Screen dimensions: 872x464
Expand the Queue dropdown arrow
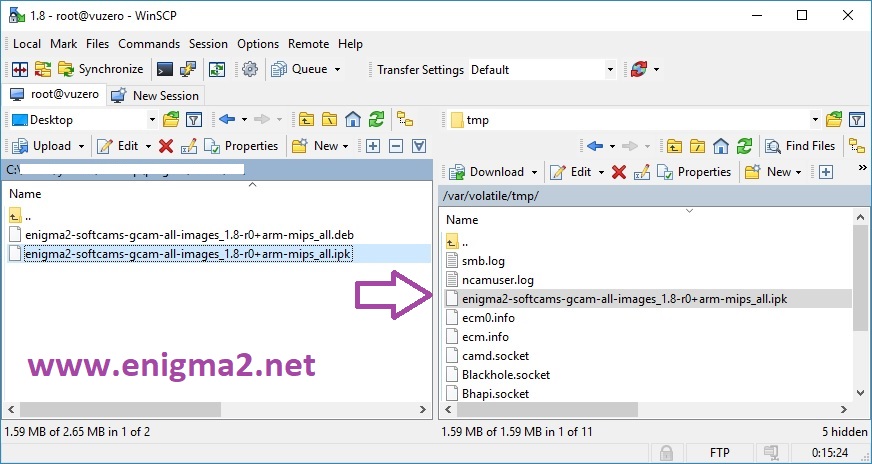(x=337, y=70)
